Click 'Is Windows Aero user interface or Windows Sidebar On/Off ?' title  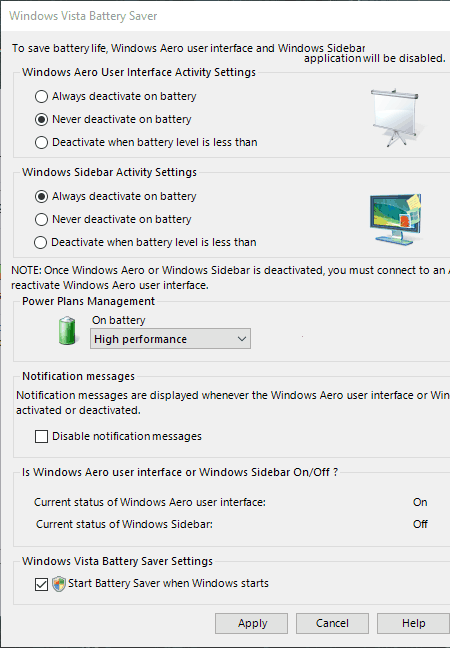coord(180,472)
